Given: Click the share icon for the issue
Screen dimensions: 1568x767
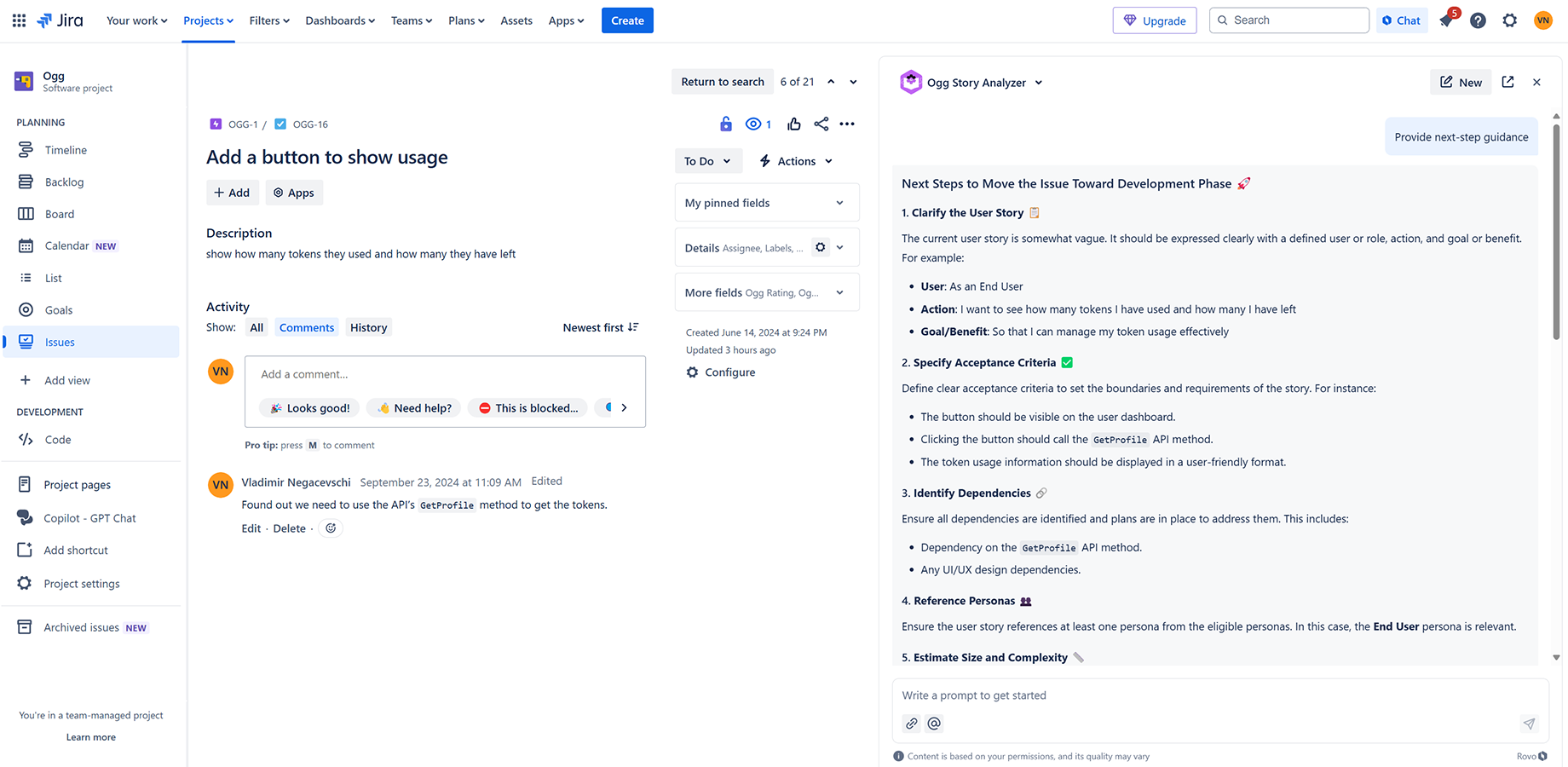Looking at the screenshot, I should tap(821, 124).
